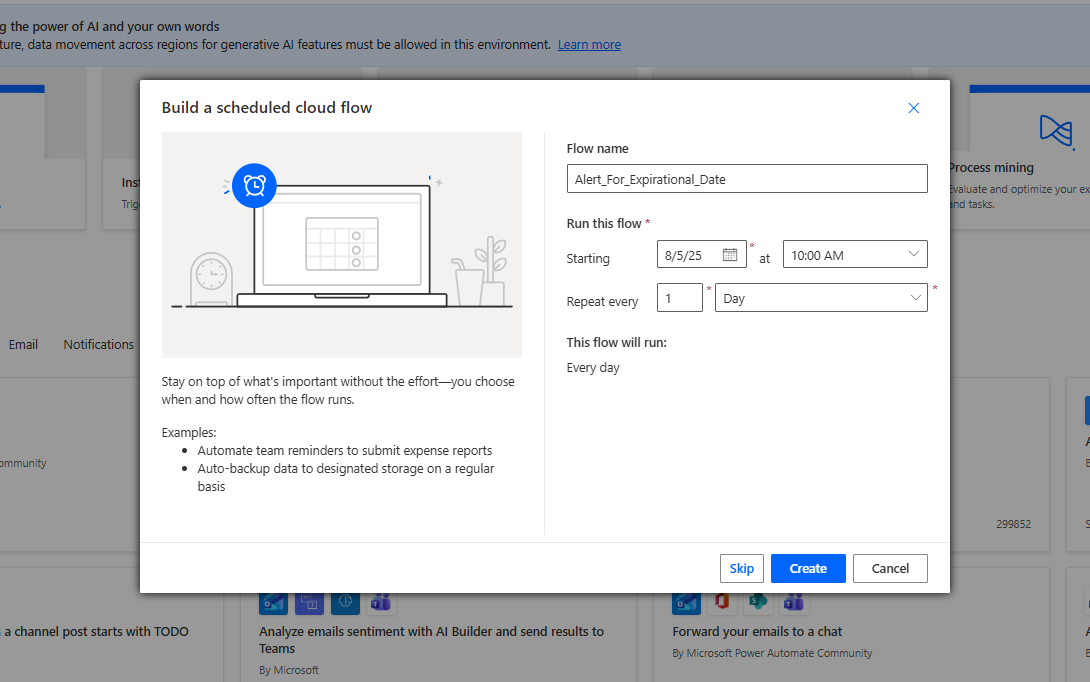
Task: Click the alarm clock illustration badge
Action: (x=254, y=186)
